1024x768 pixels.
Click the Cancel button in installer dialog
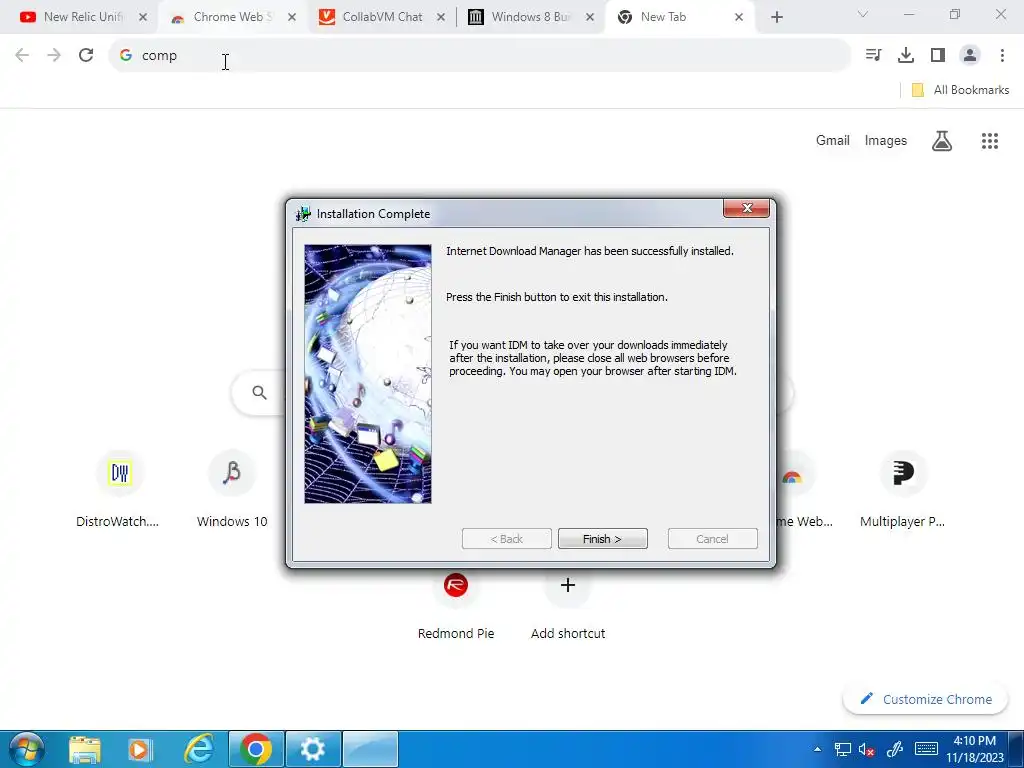pyautogui.click(x=712, y=539)
